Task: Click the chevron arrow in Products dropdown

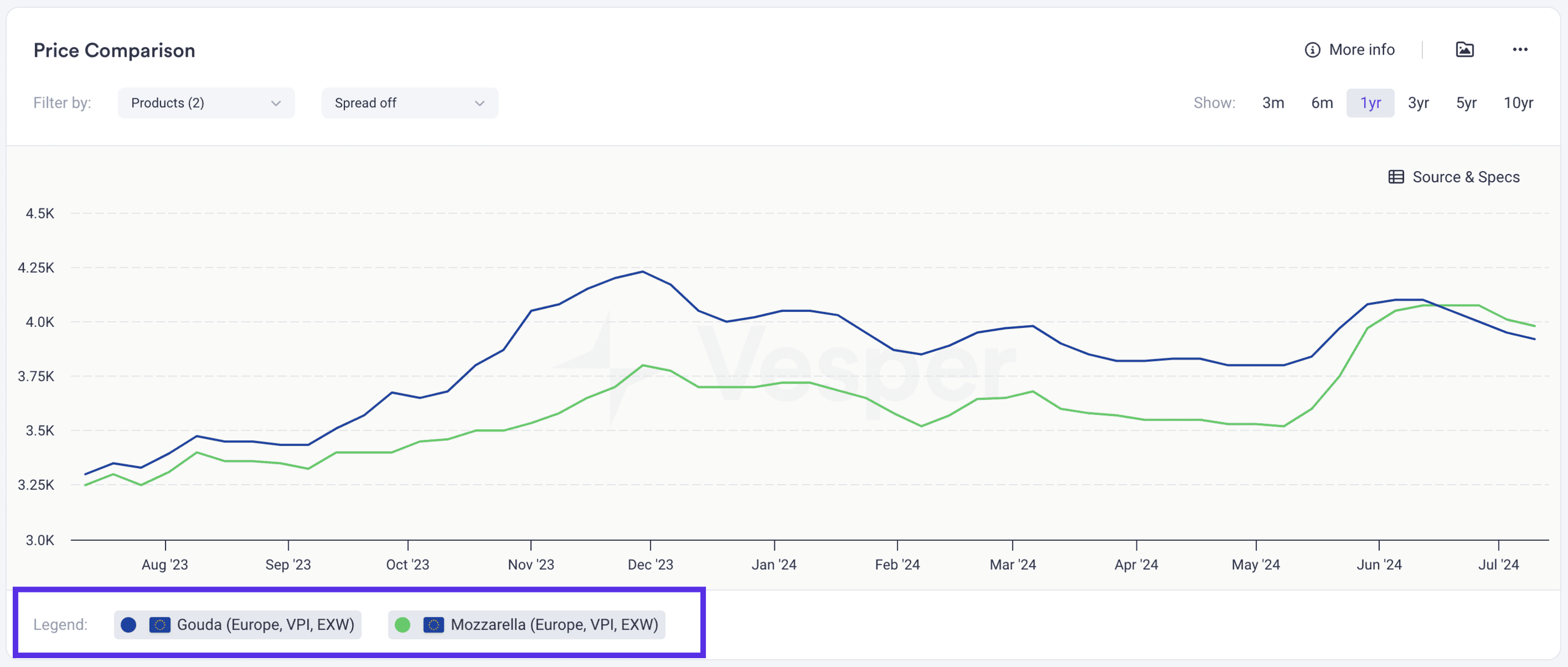Action: (275, 103)
